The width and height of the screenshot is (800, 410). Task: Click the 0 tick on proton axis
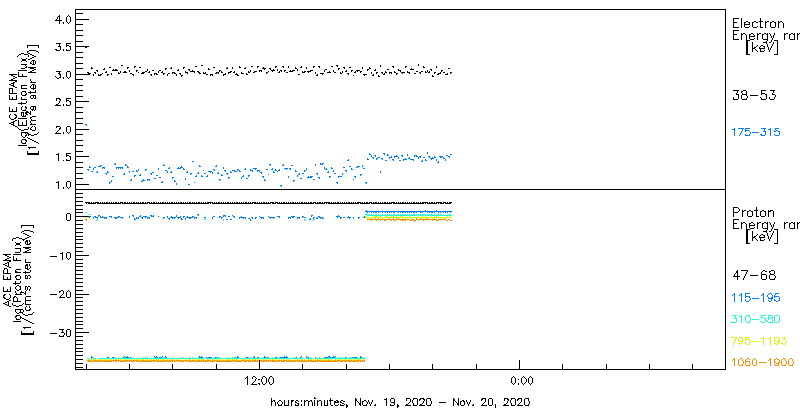[x=68, y=217]
